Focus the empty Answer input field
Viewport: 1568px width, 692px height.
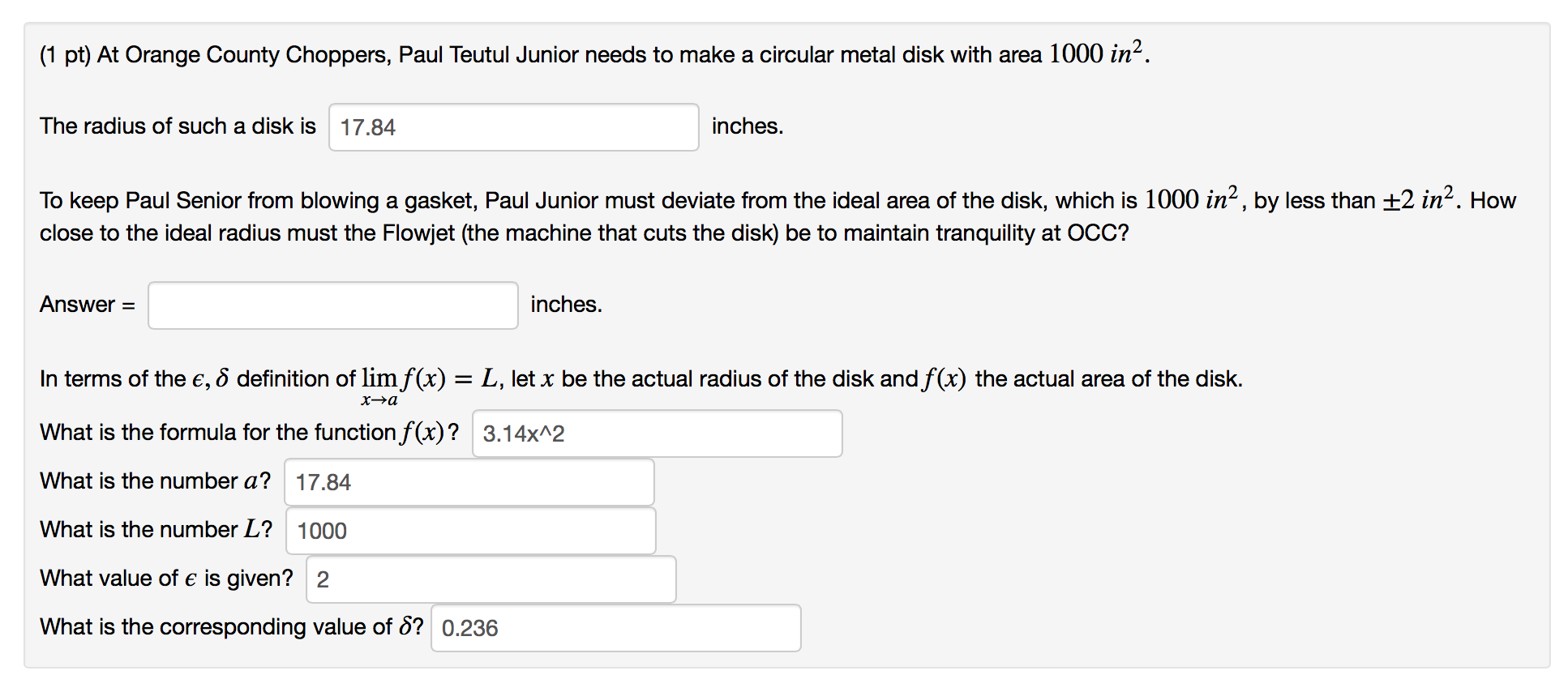click(332, 305)
